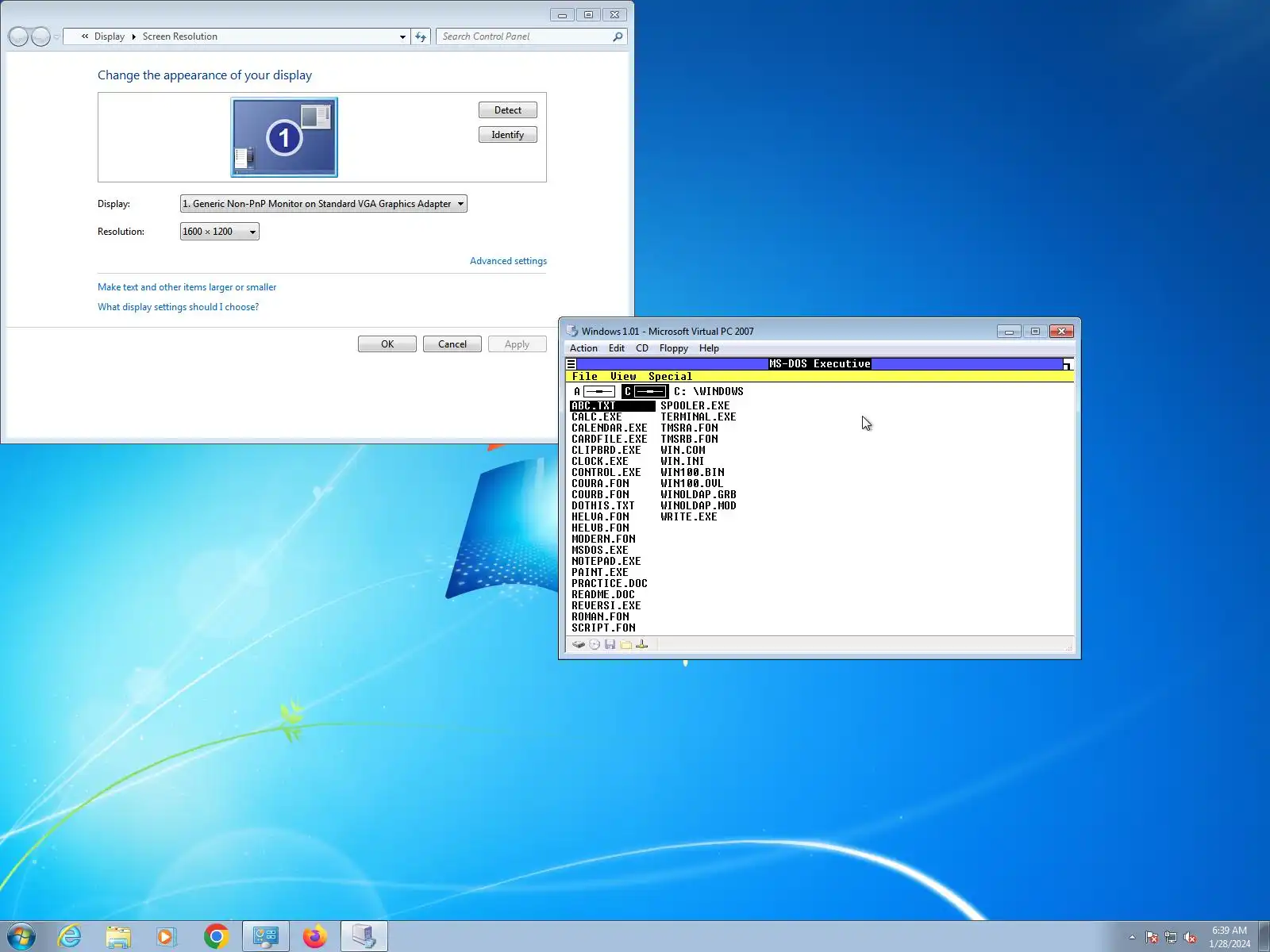Click OK in Screen Resolution

point(387,344)
